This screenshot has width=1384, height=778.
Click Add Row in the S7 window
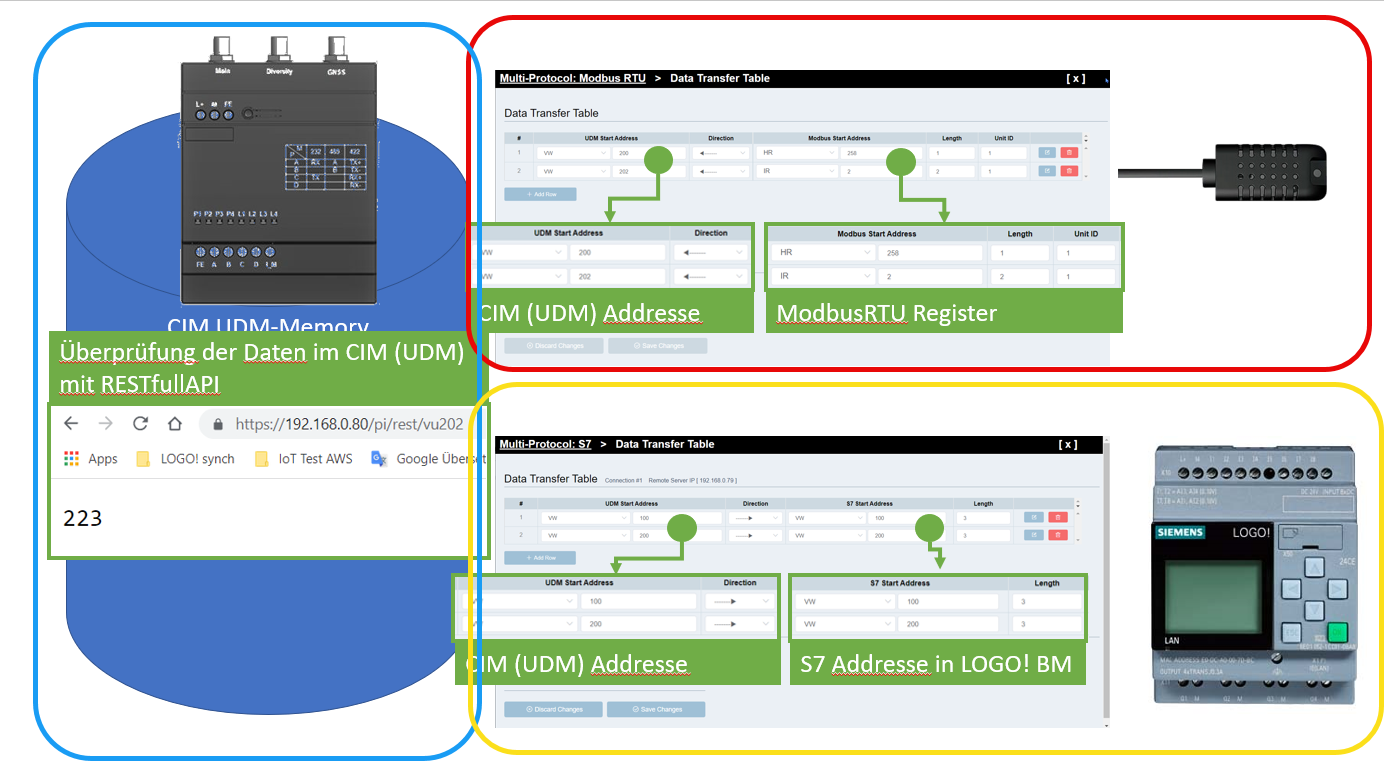click(x=540, y=557)
